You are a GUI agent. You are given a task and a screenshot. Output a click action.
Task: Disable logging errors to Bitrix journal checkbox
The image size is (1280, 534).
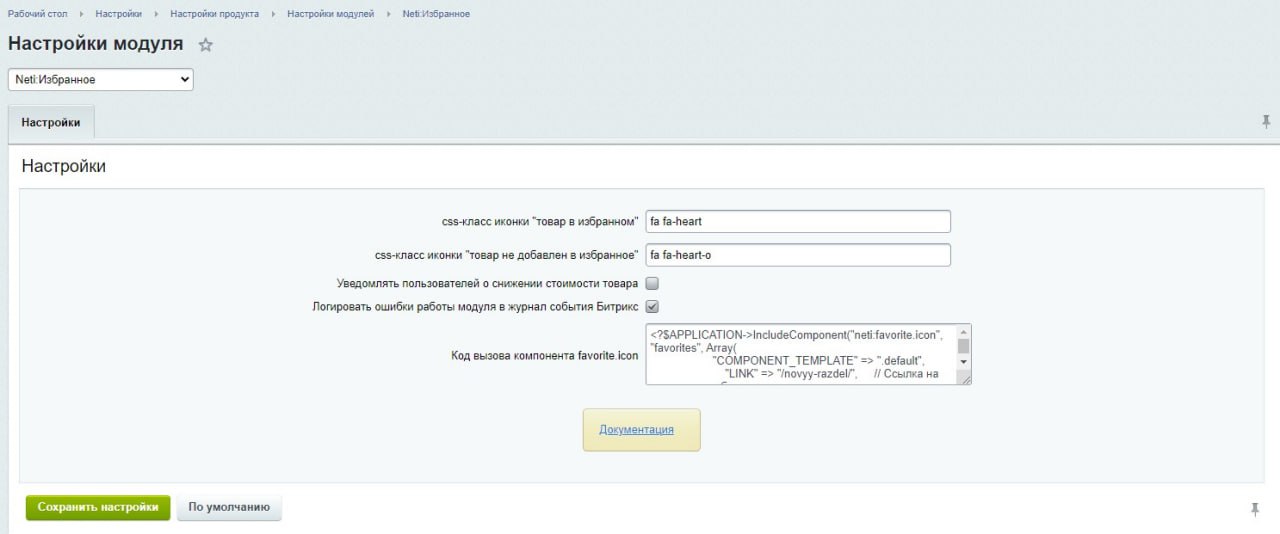652,307
